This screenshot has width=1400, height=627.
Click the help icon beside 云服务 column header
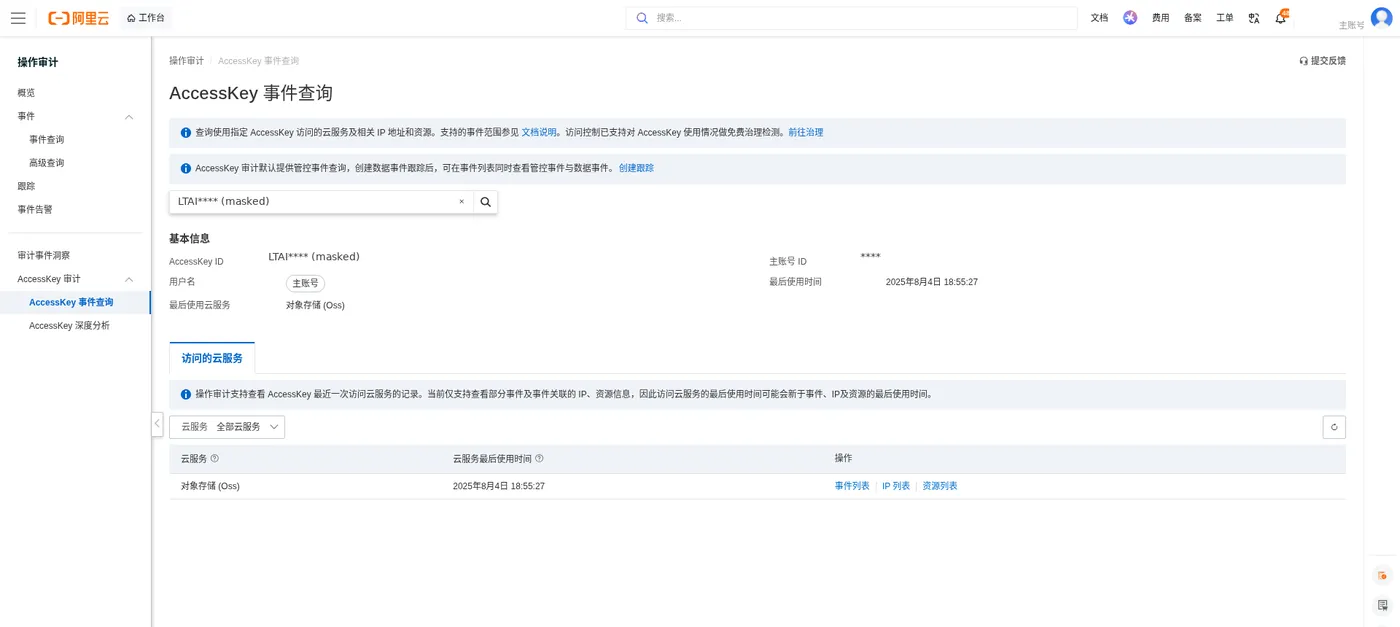(214, 459)
